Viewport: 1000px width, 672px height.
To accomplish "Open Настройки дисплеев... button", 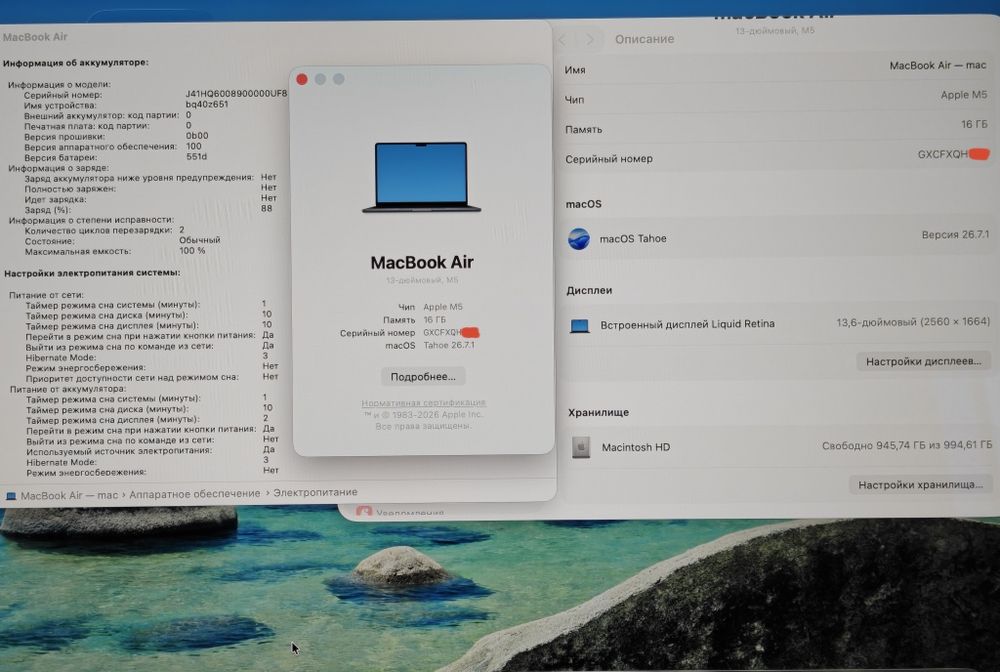I will pos(923,362).
